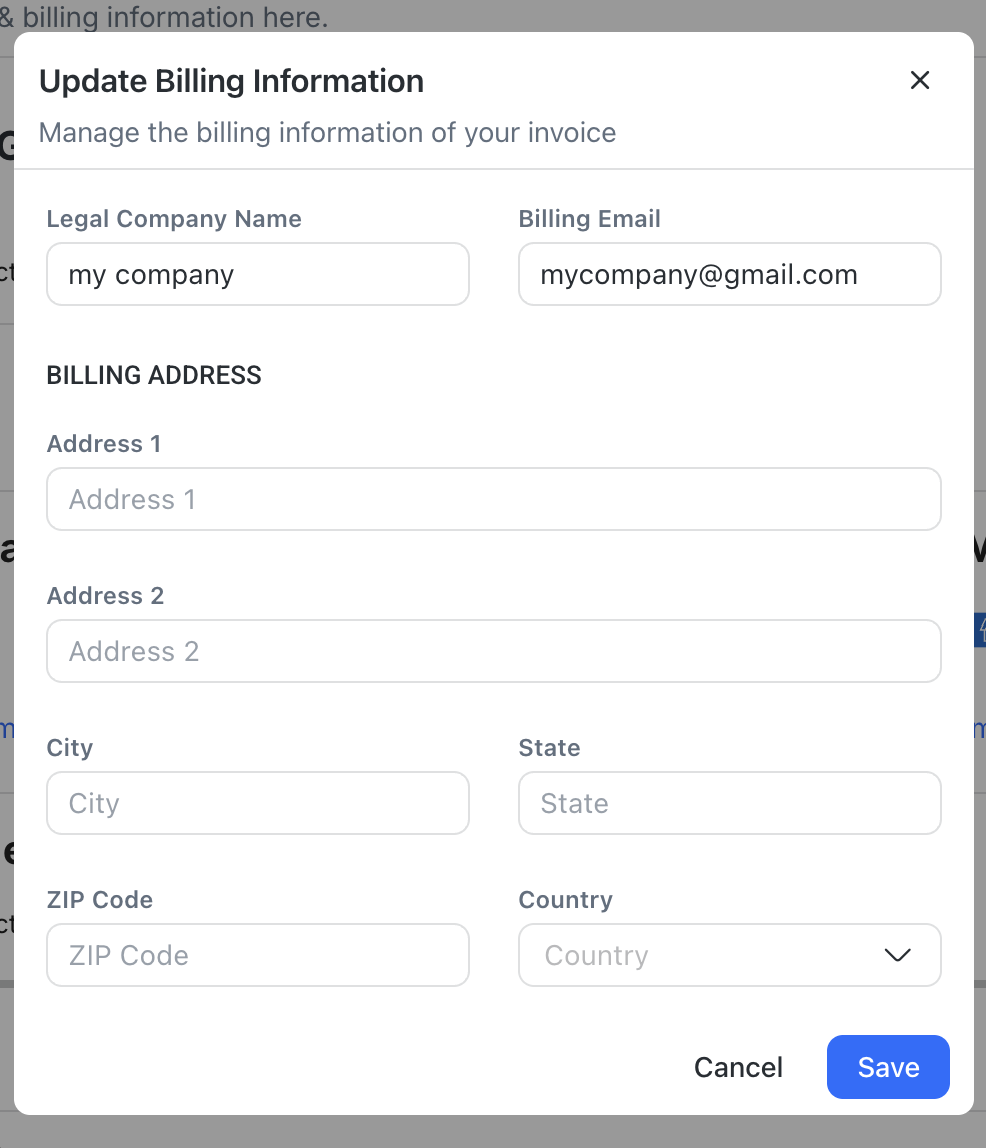This screenshot has width=986, height=1148.
Task: Click the State field label
Action: 549,748
